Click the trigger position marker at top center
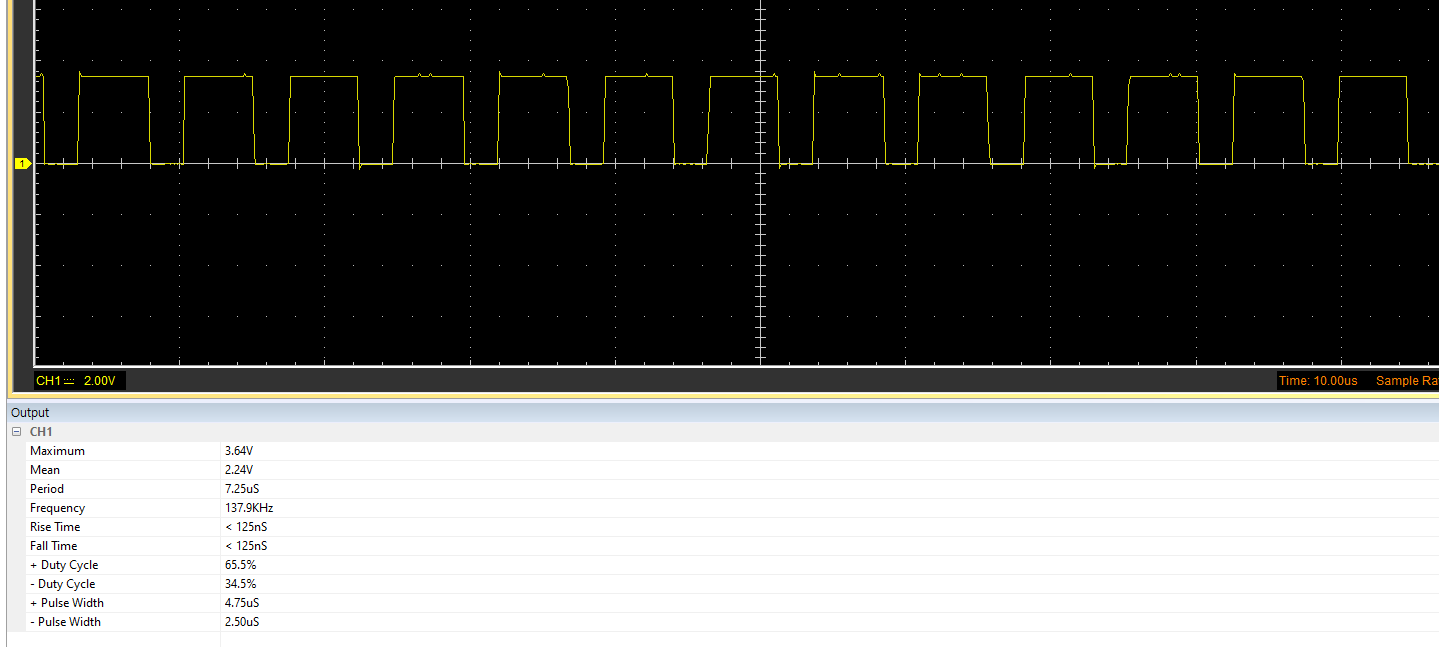Viewport: 1439px width, 647px height. coord(762,6)
